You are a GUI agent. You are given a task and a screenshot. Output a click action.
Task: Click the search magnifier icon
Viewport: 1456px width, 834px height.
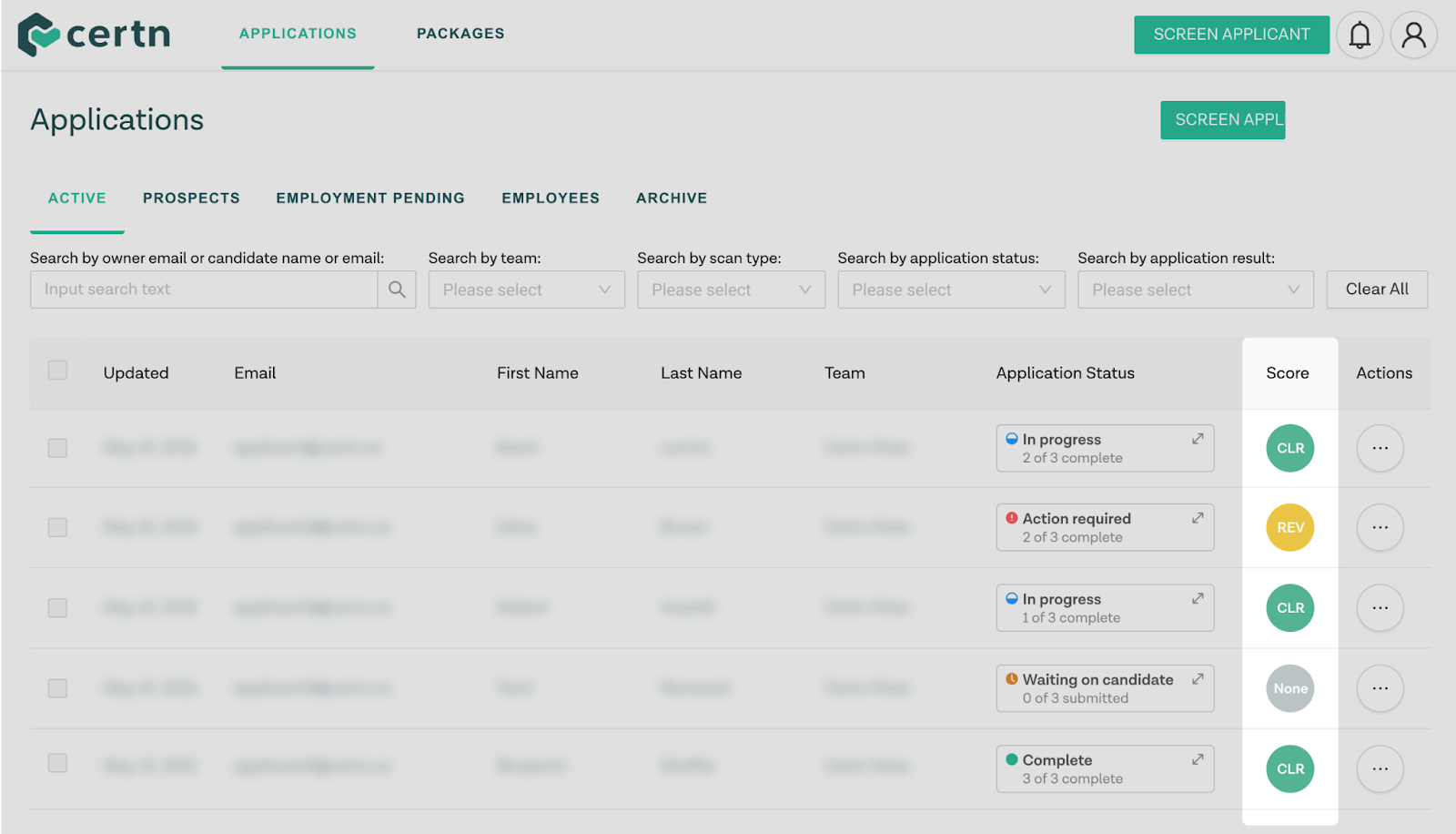point(397,290)
